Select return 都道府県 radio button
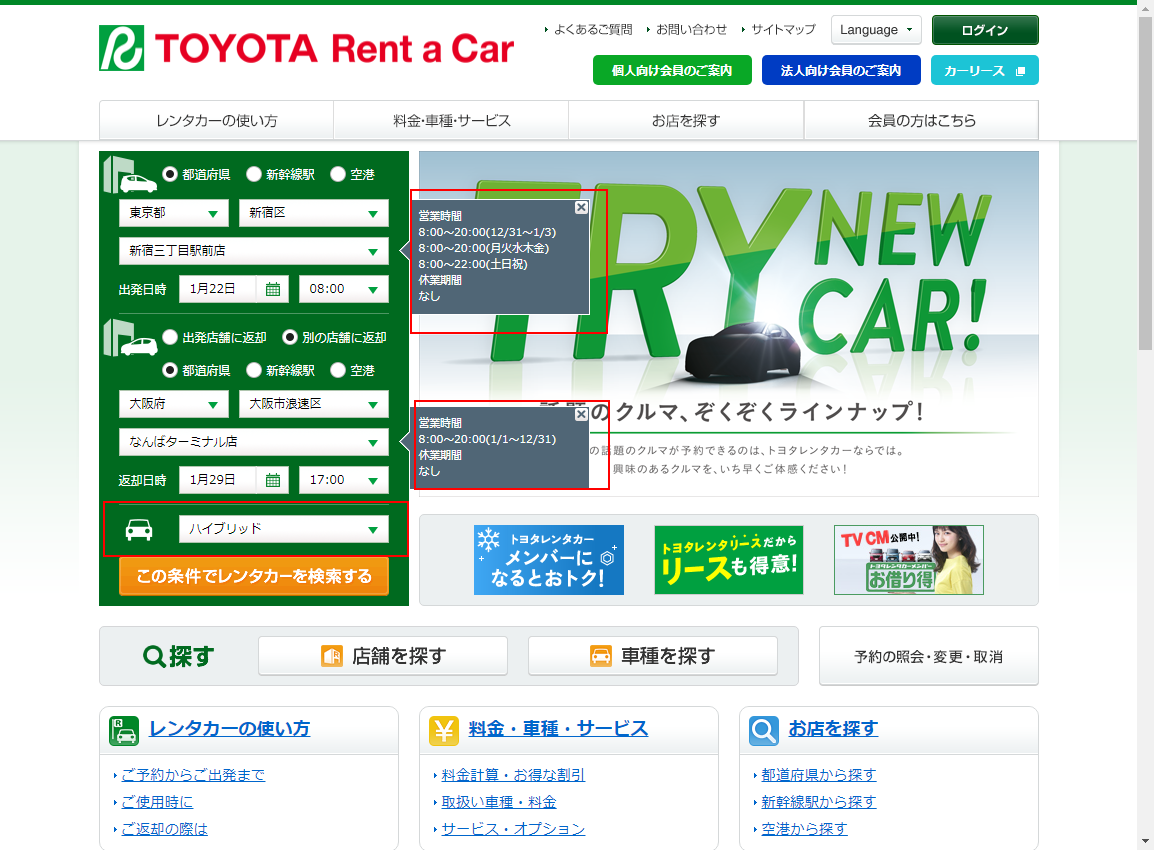Image resolution: width=1154 pixels, height=850 pixels. [x=170, y=370]
